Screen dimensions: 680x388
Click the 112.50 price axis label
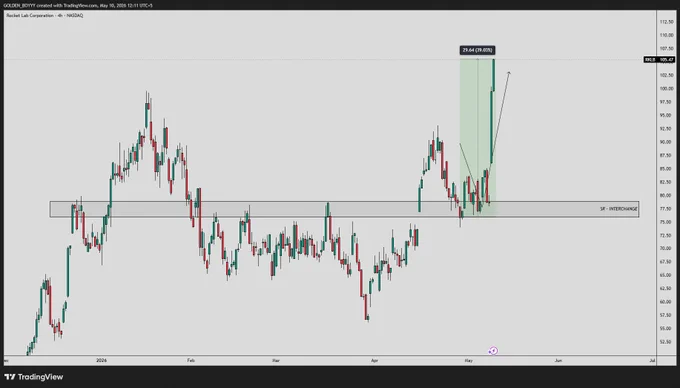[666, 22]
